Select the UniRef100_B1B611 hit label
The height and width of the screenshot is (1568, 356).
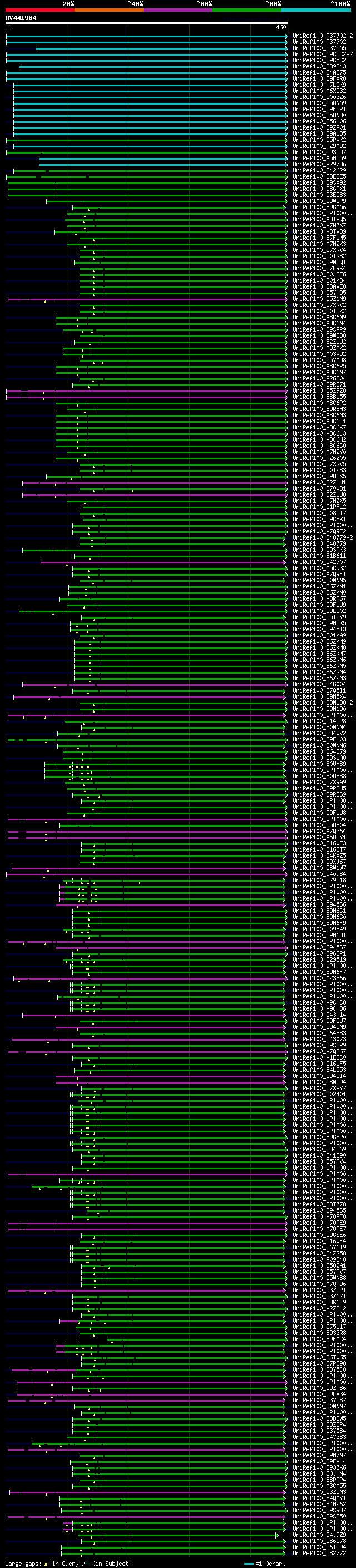point(319,556)
